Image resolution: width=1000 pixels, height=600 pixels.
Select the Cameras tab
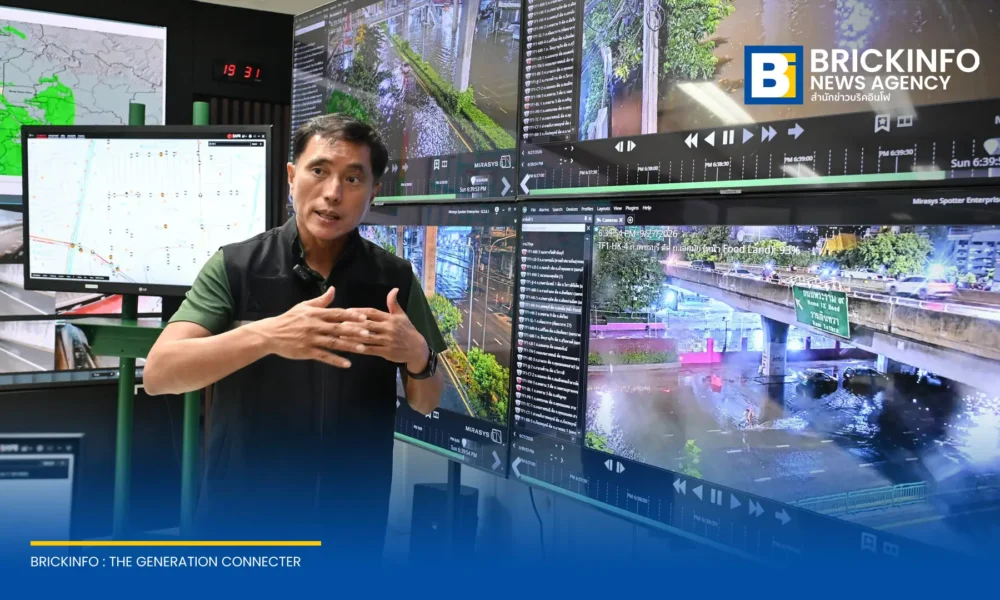608,220
